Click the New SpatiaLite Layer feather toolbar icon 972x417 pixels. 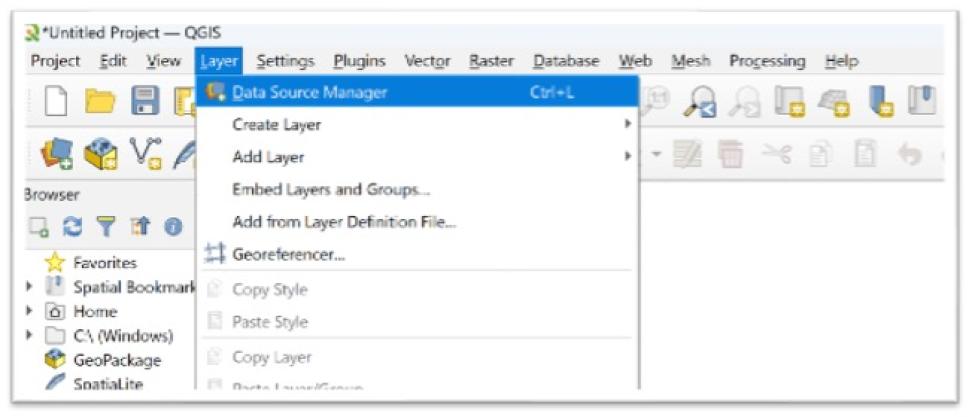[x=183, y=154]
